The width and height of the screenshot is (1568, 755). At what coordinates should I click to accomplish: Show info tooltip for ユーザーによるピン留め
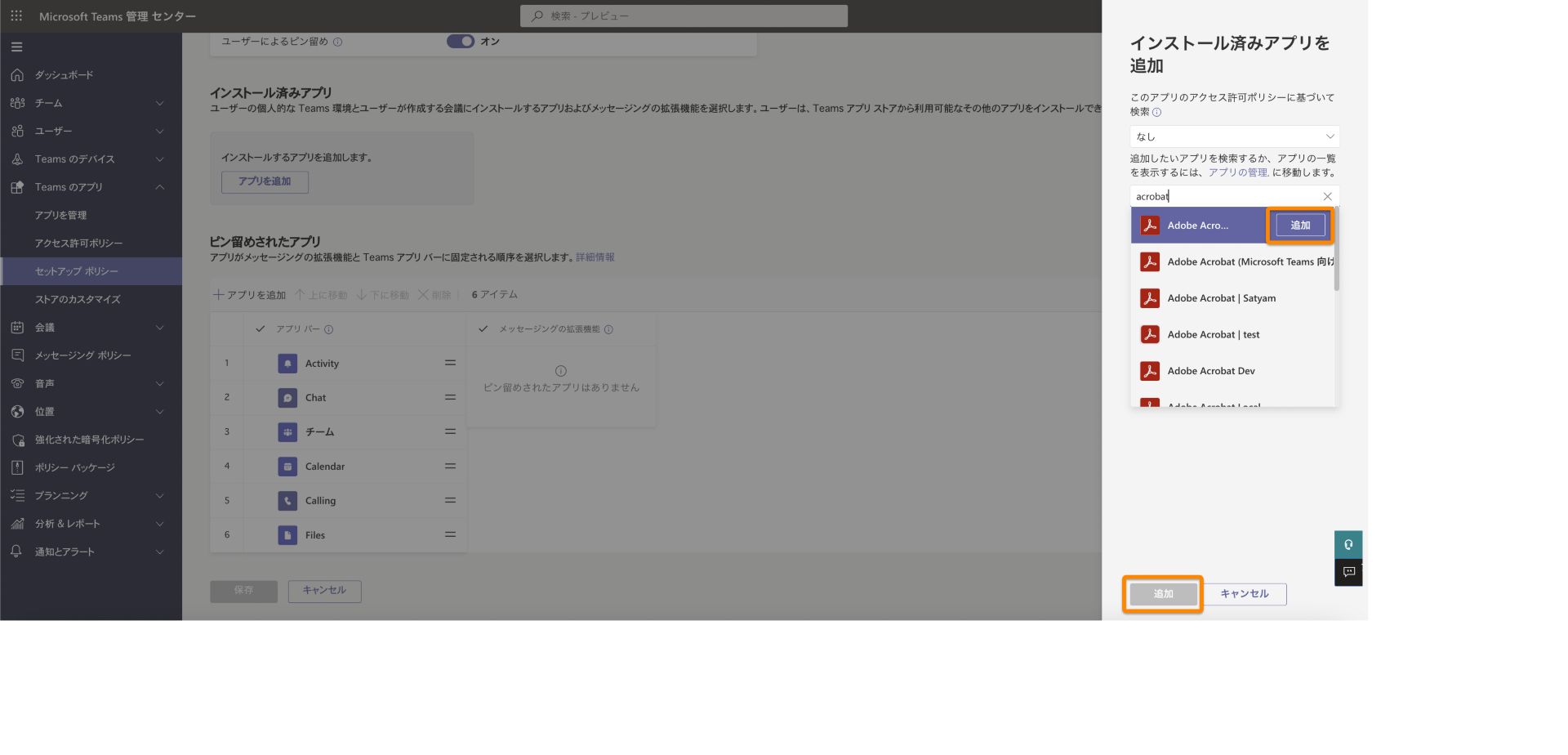click(x=338, y=42)
